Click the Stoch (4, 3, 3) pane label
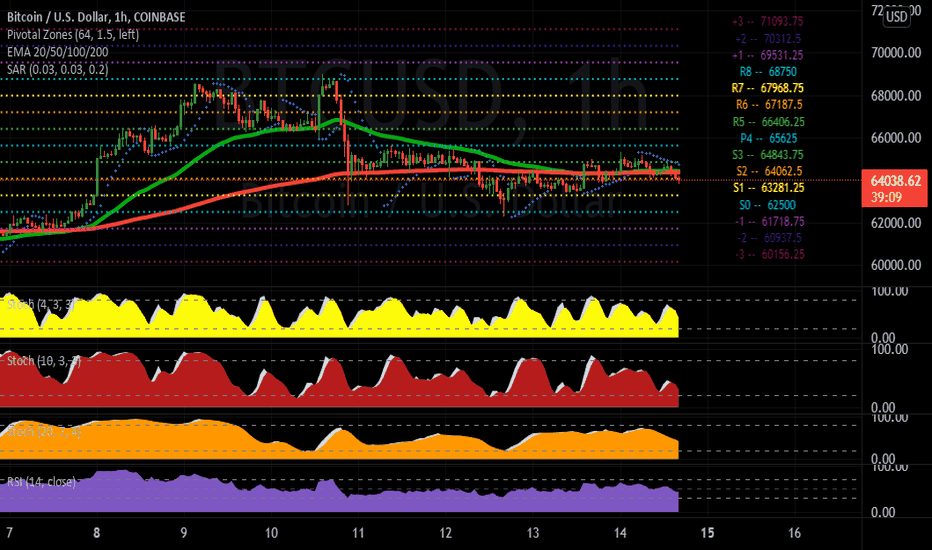Image resolution: width=932 pixels, height=550 pixels. tap(40, 304)
